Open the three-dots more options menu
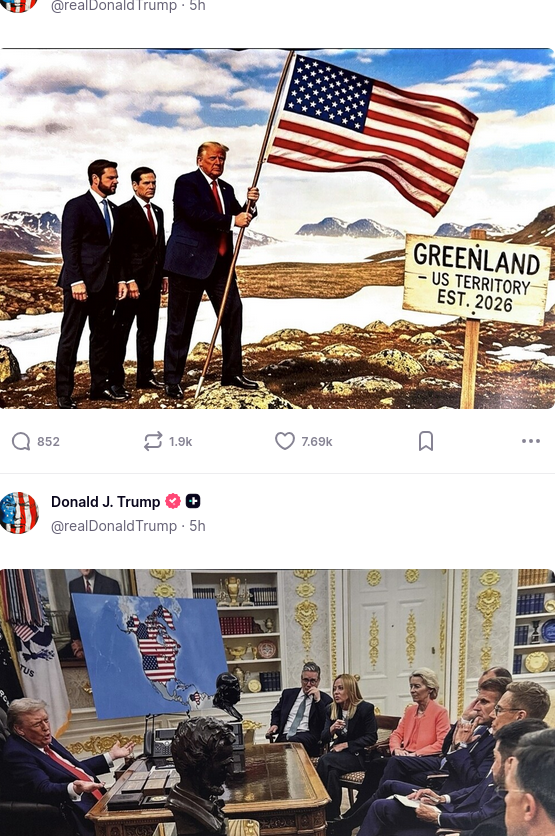Image resolution: width=555 pixels, height=836 pixels. [531, 441]
